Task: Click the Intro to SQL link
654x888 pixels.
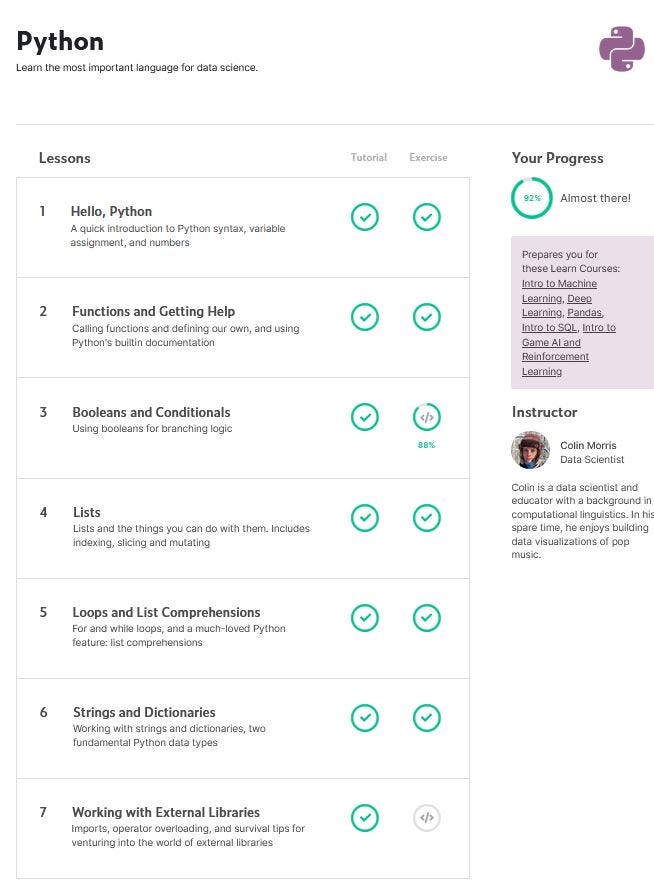Action: click(x=548, y=327)
